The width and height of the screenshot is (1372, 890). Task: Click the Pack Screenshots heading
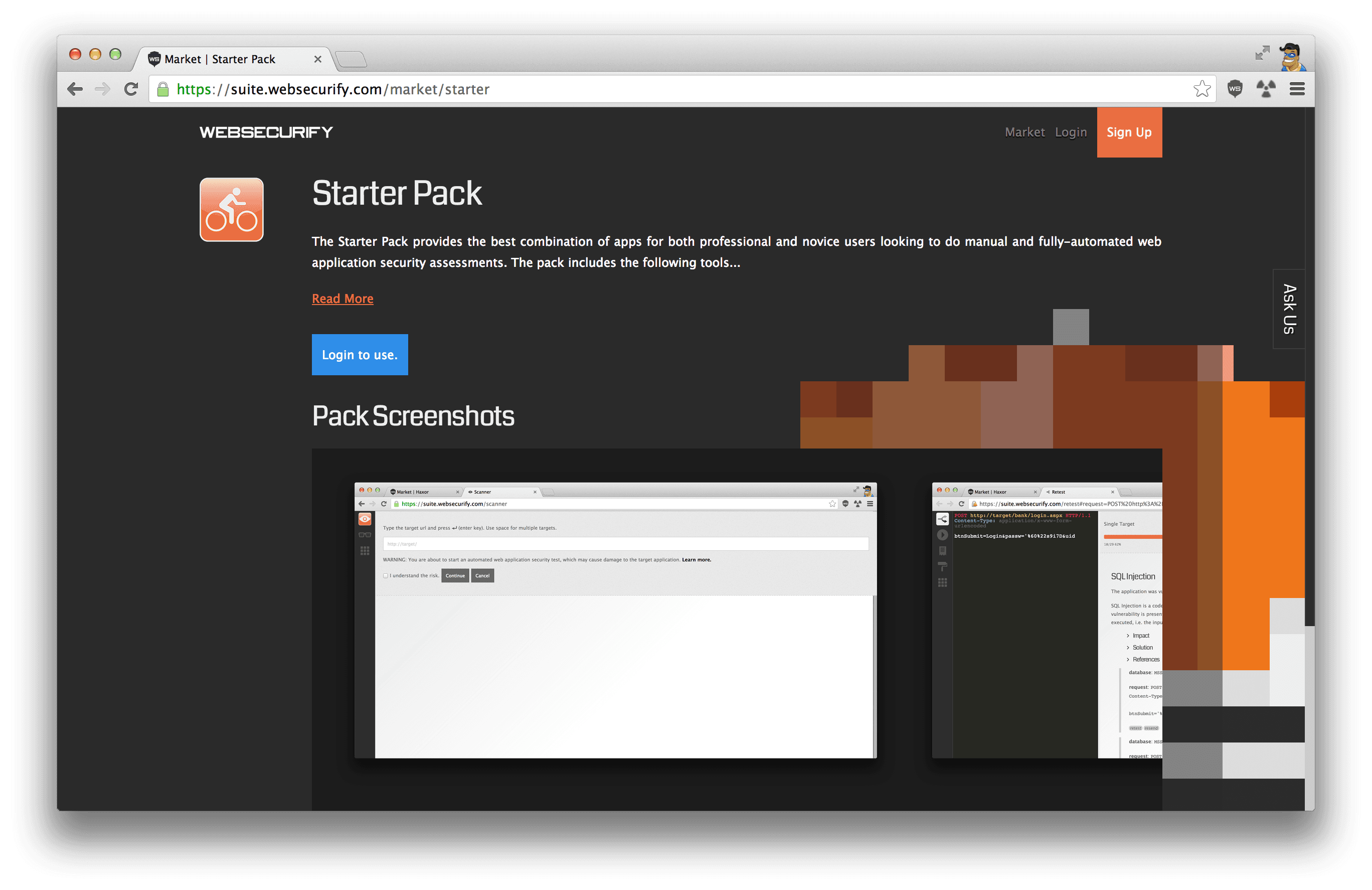click(x=413, y=416)
